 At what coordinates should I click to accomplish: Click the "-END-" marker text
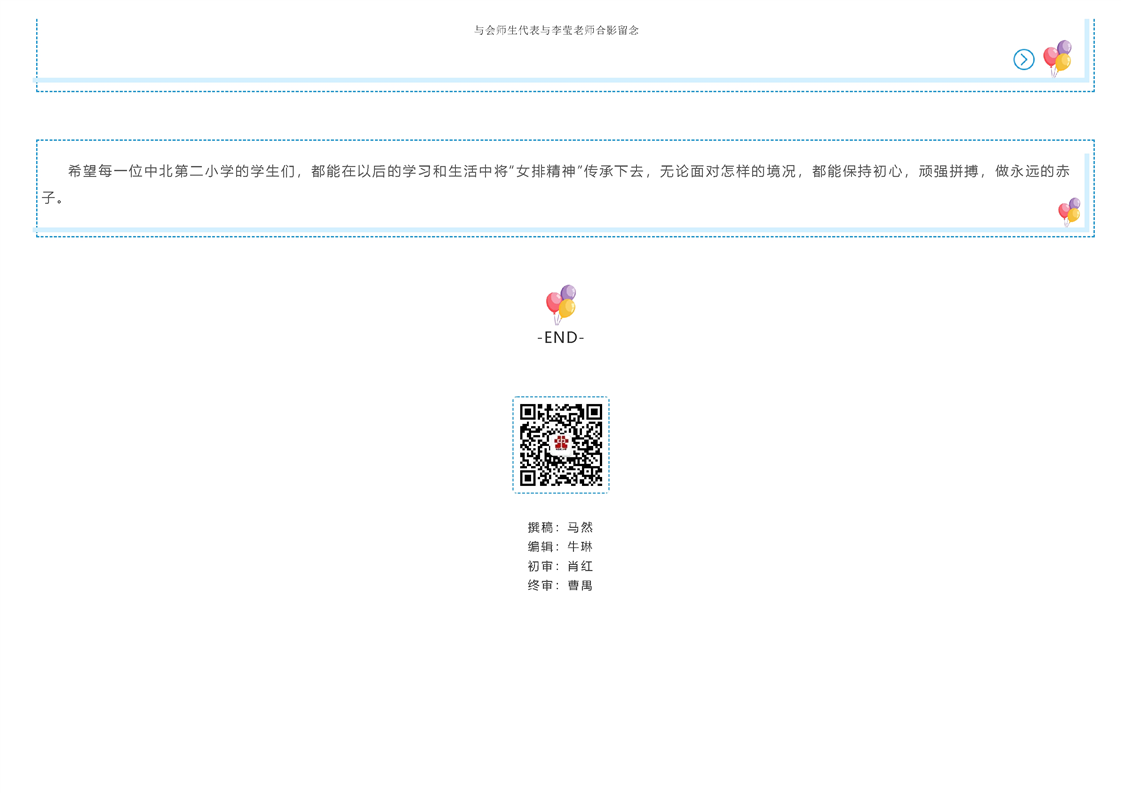pyautogui.click(x=560, y=338)
